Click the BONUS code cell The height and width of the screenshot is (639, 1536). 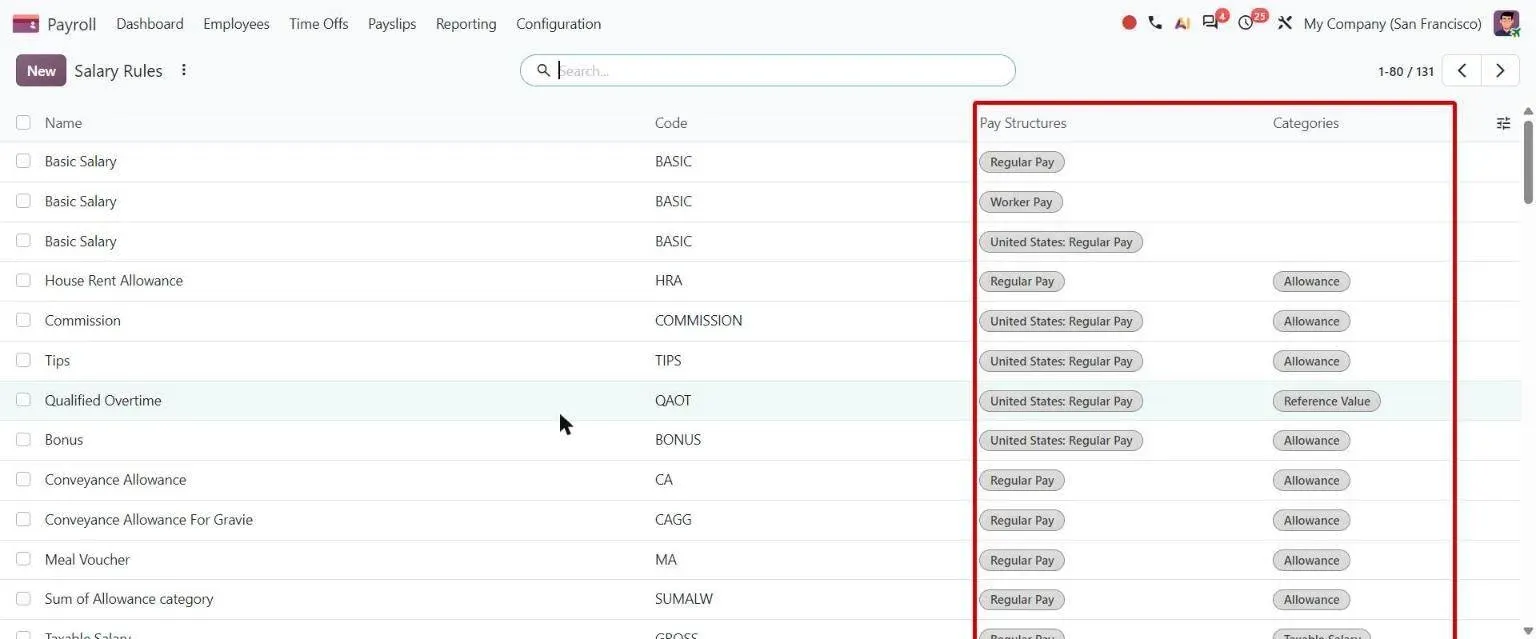678,440
